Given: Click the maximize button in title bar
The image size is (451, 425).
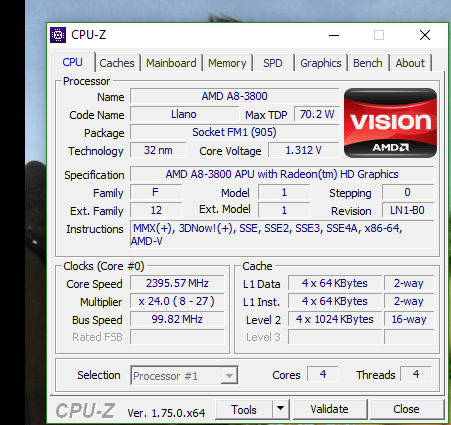Looking at the screenshot, I should tap(379, 35).
